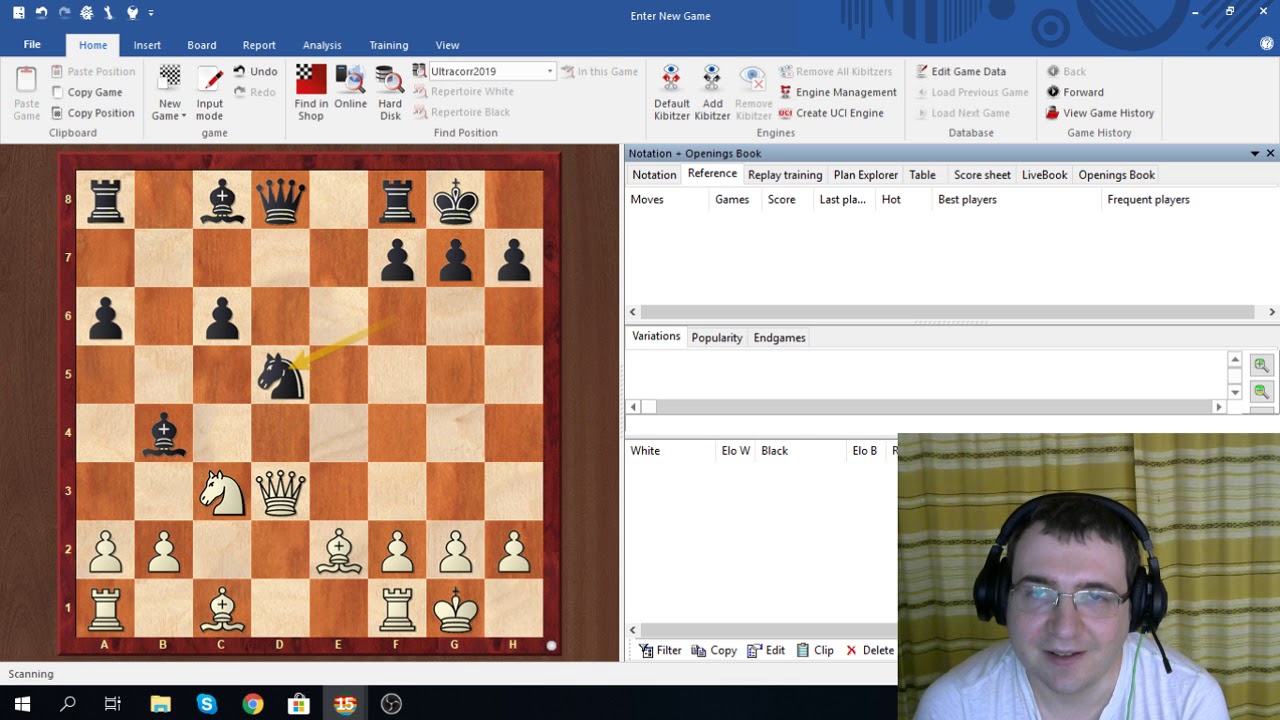The width and height of the screenshot is (1280, 720).
Task: Open Skype from the Windows taskbar
Action: click(x=206, y=704)
